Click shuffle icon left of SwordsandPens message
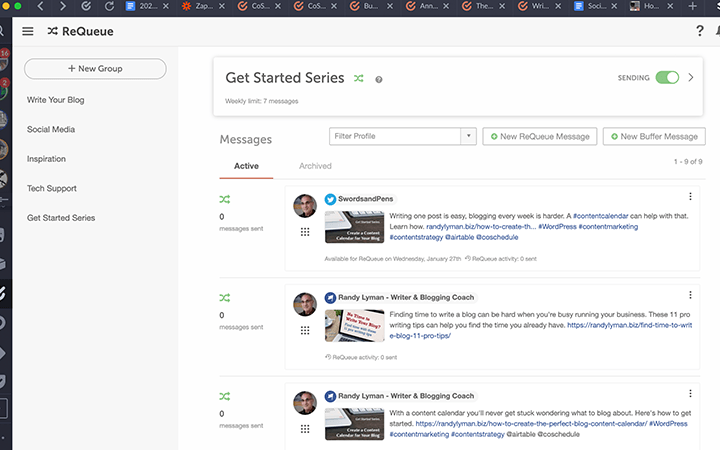Image resolution: width=720 pixels, height=450 pixels. 225,199
